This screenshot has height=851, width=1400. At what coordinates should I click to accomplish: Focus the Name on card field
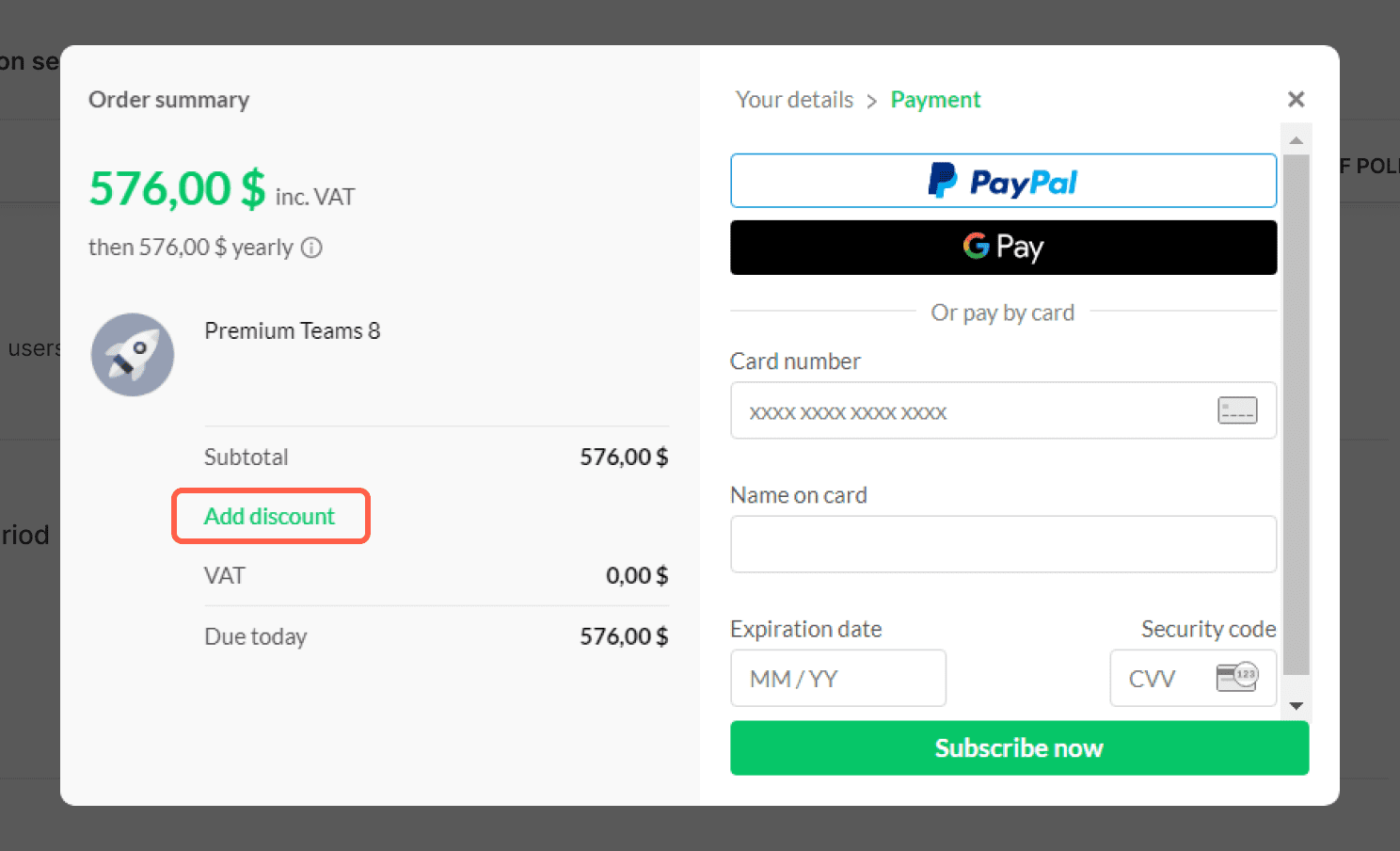tap(1003, 544)
